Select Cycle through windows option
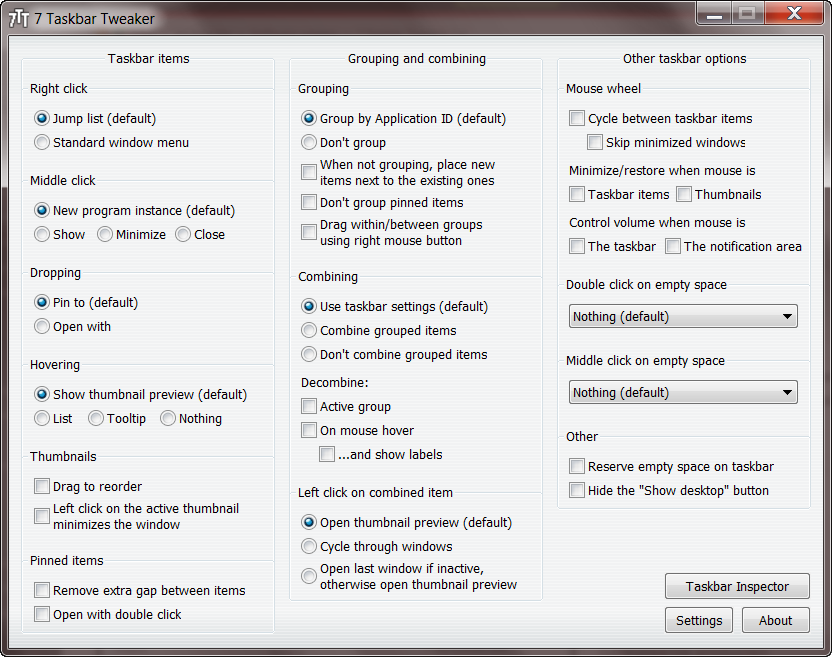Screen dimensions: 832x657 coord(309,547)
